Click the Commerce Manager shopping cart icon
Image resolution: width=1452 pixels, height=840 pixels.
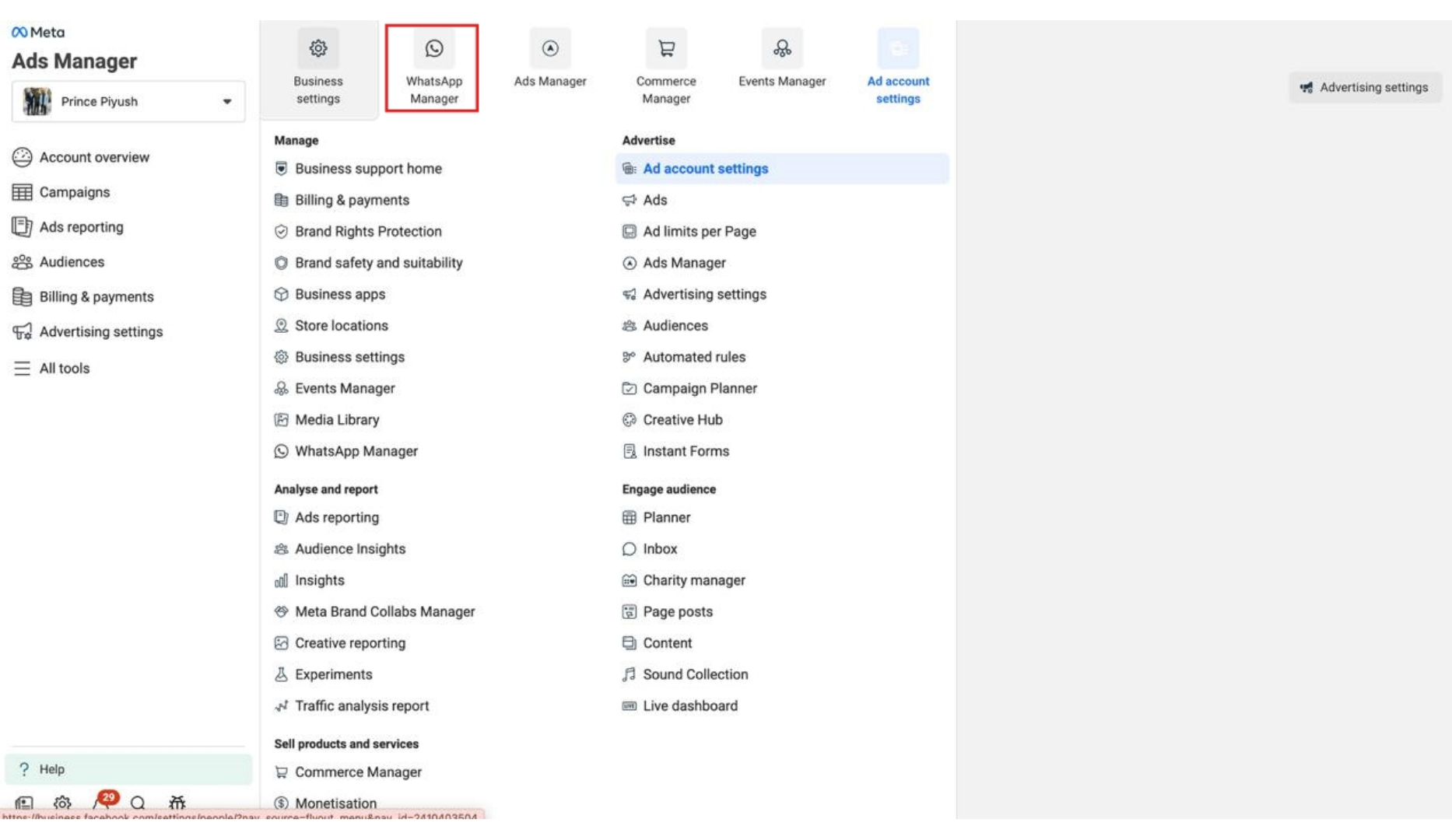pyautogui.click(x=666, y=48)
